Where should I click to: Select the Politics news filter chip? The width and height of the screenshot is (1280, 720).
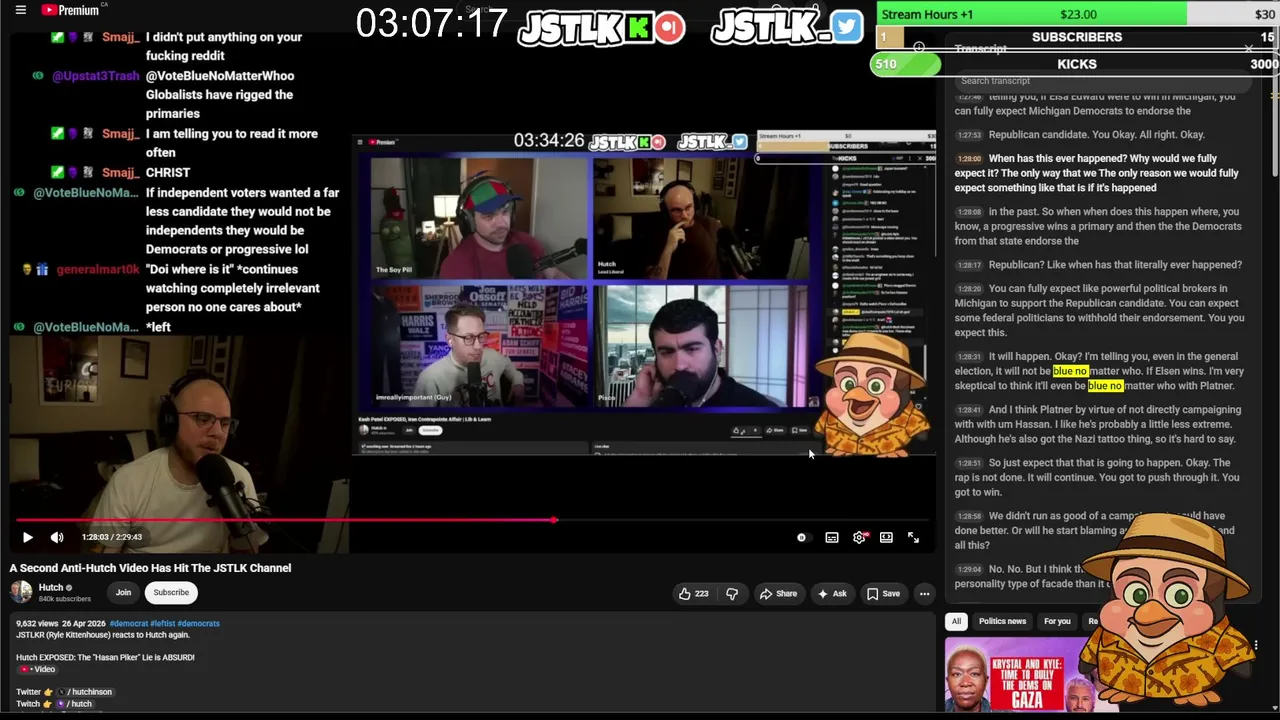point(1002,621)
